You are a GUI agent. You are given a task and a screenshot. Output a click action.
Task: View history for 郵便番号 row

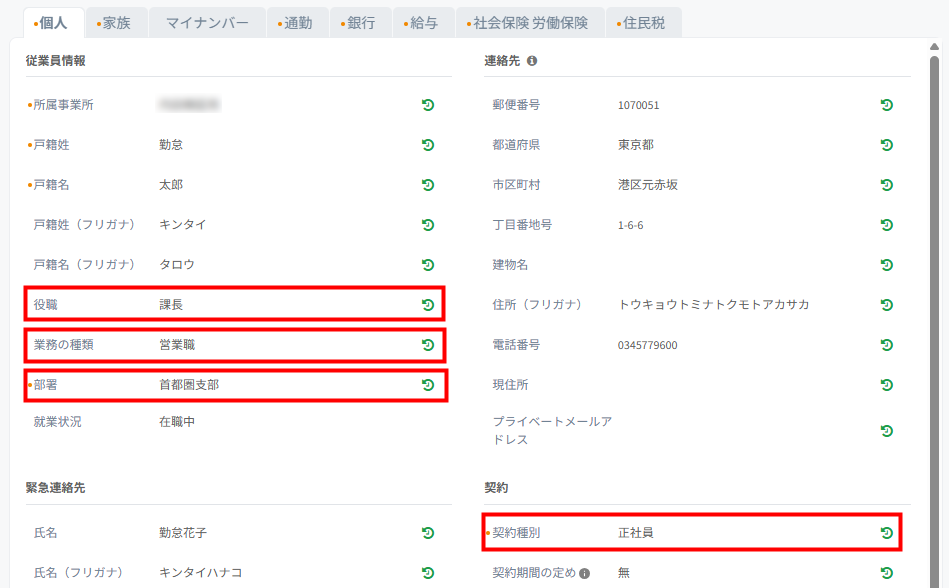887,105
